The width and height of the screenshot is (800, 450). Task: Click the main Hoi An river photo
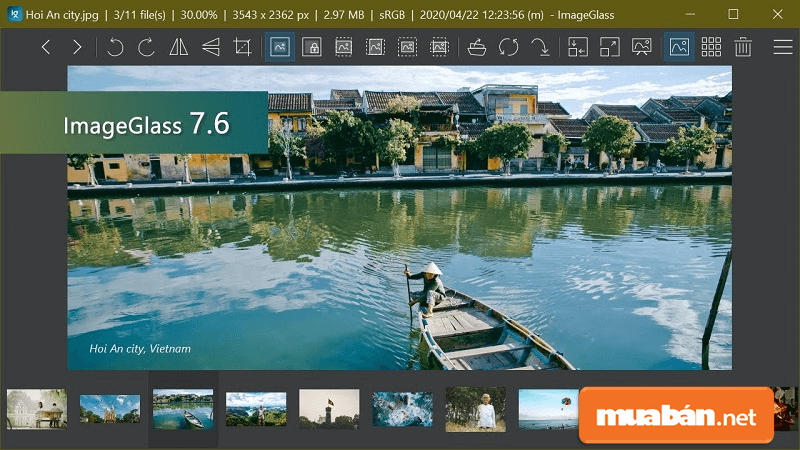[399, 218]
